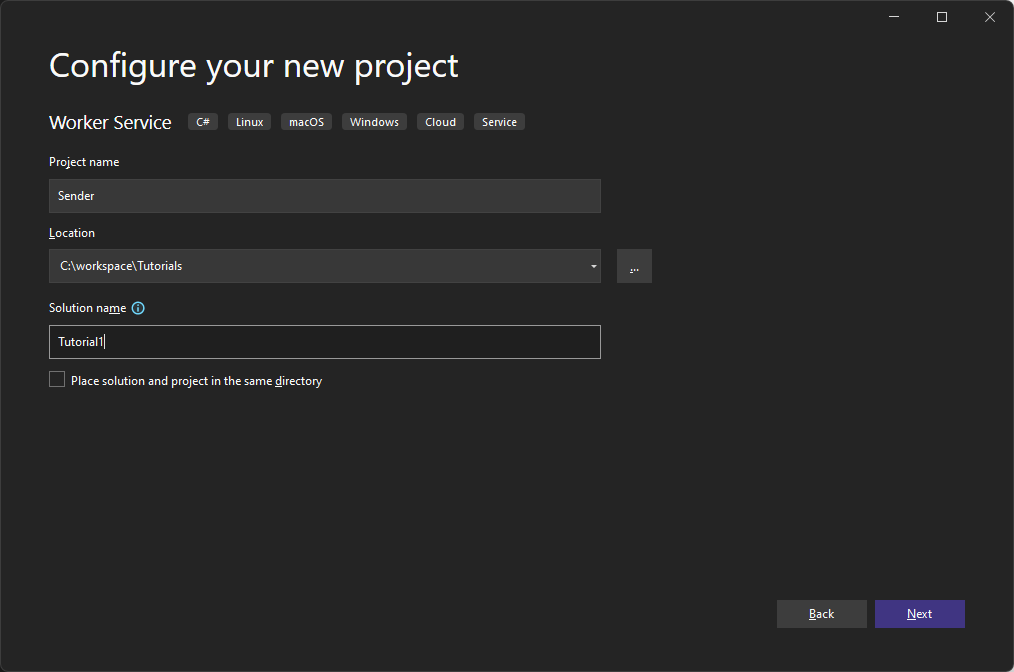Click the Cloud tag
Screen dimensions: 1014x672
pyautogui.click(x=440, y=121)
